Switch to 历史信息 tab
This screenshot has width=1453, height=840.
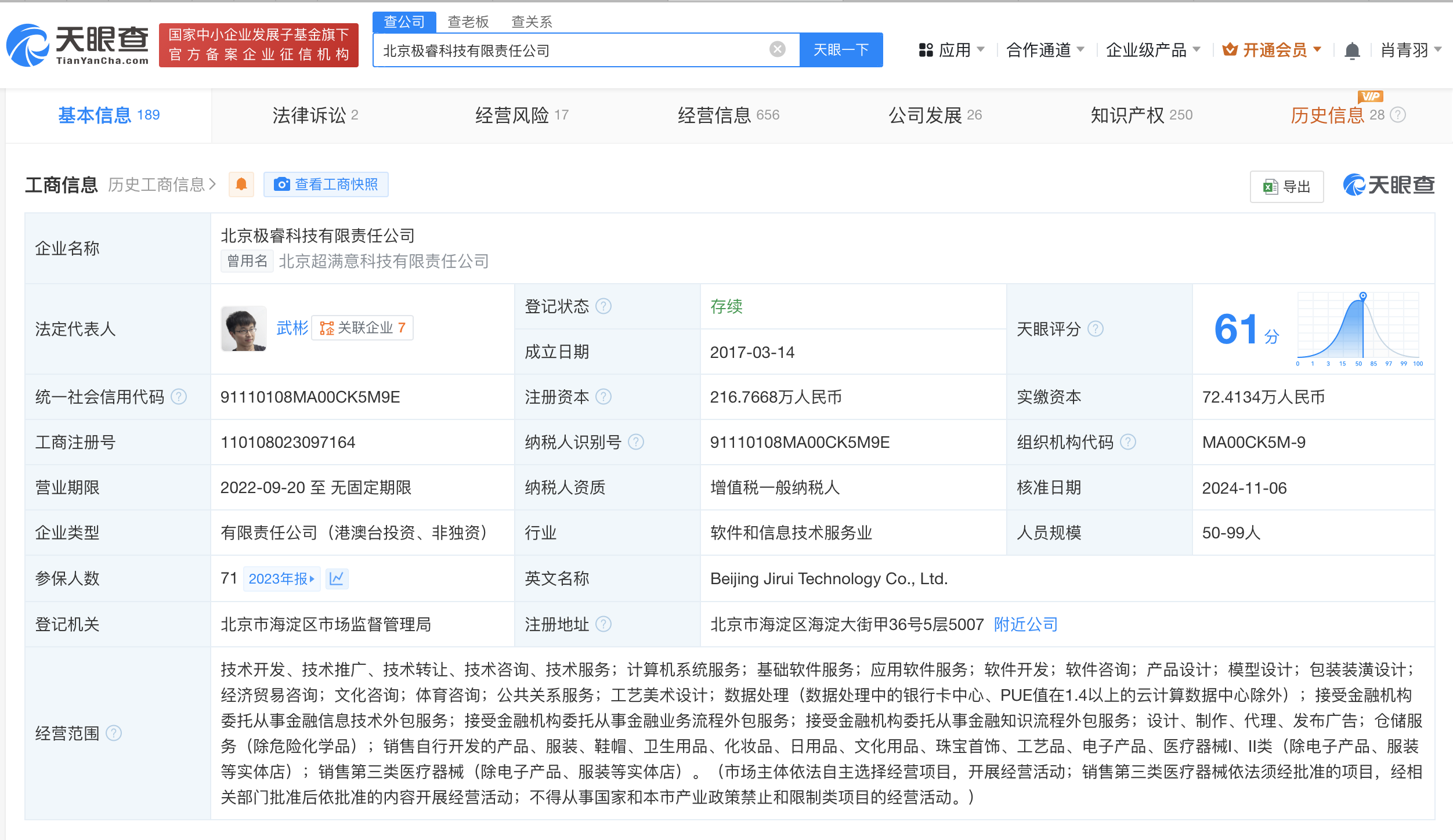[x=1338, y=115]
